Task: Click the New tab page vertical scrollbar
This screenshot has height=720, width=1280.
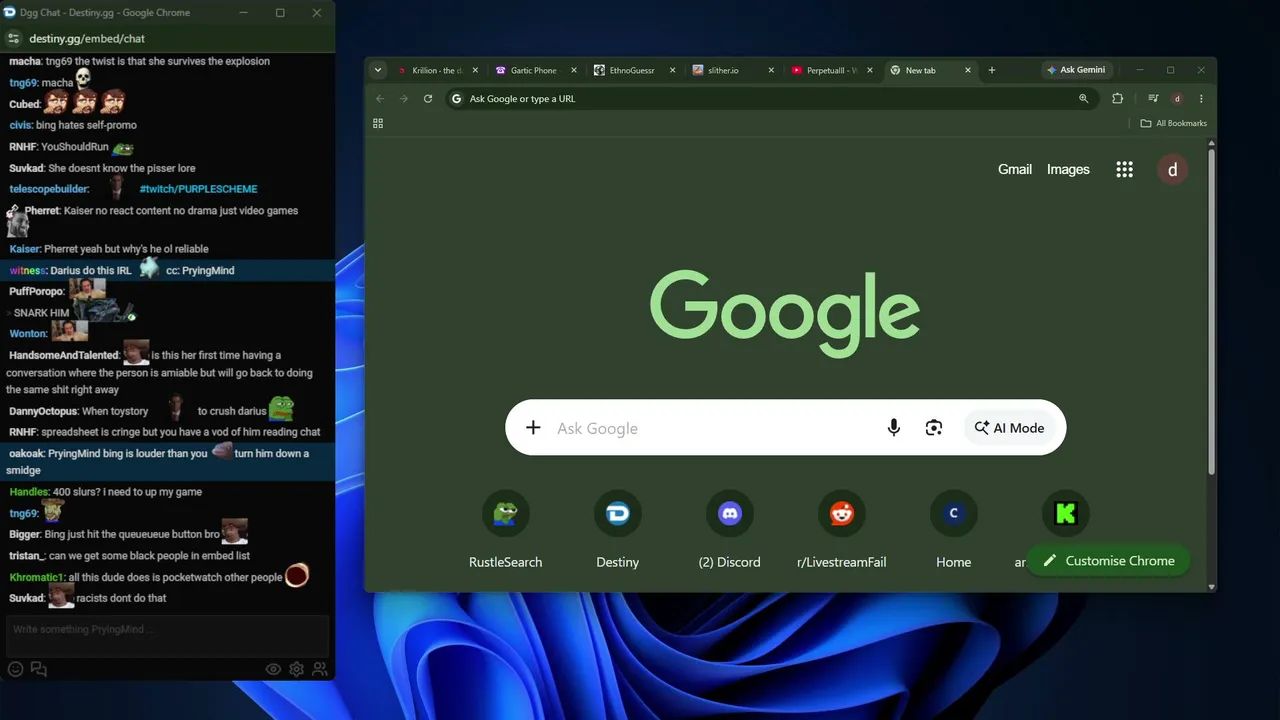Action: pos(1212,312)
